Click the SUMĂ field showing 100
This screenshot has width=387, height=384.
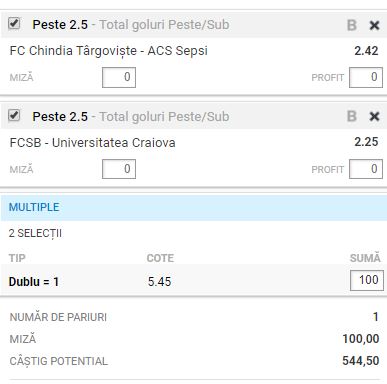coord(367,280)
